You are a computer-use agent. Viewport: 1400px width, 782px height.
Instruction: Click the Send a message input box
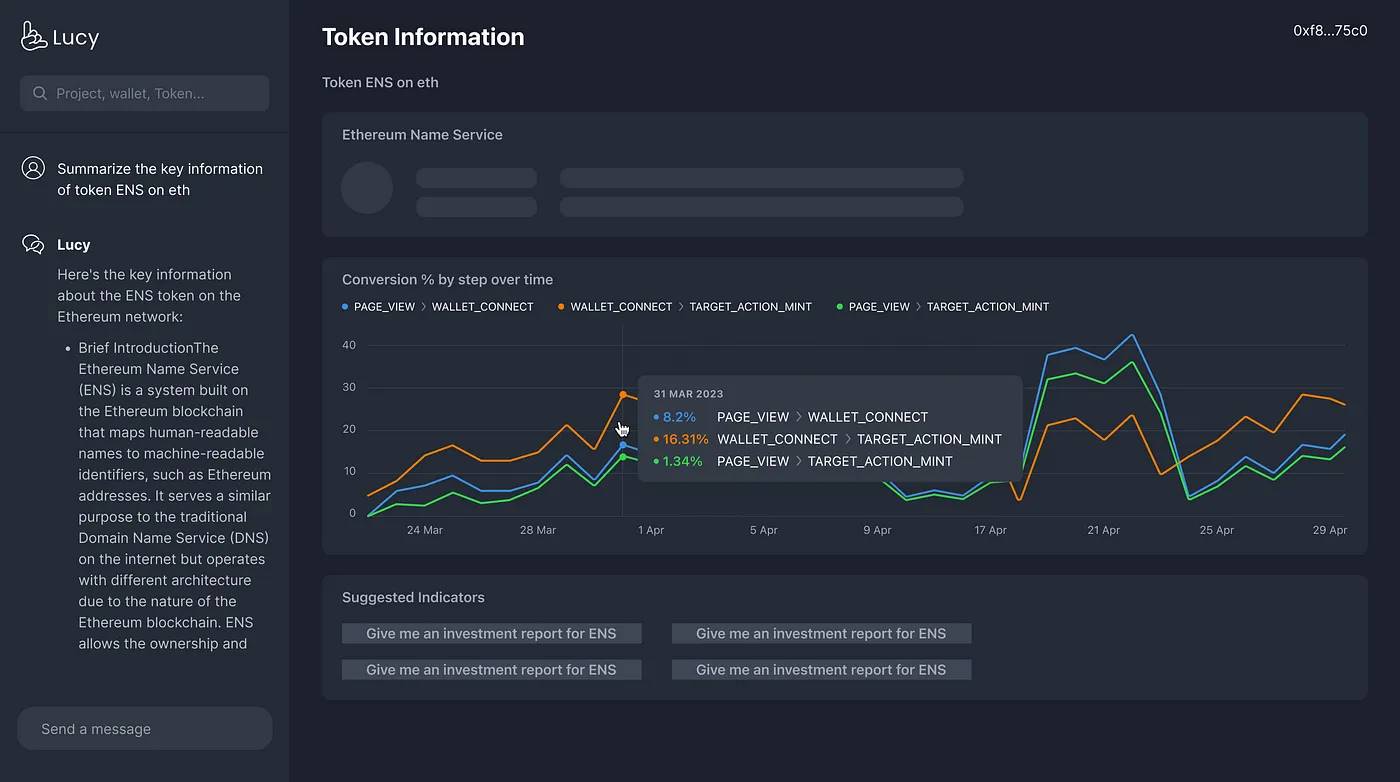point(145,728)
